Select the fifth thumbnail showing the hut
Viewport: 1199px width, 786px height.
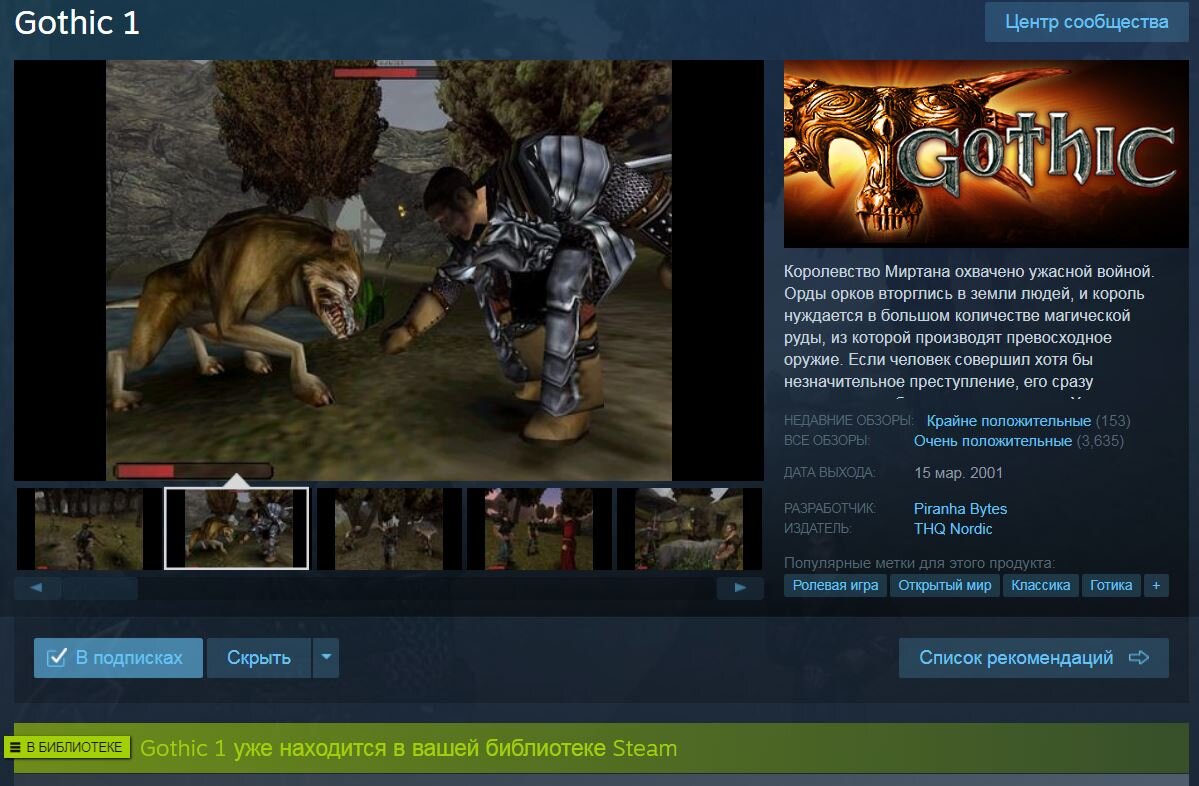pos(688,529)
